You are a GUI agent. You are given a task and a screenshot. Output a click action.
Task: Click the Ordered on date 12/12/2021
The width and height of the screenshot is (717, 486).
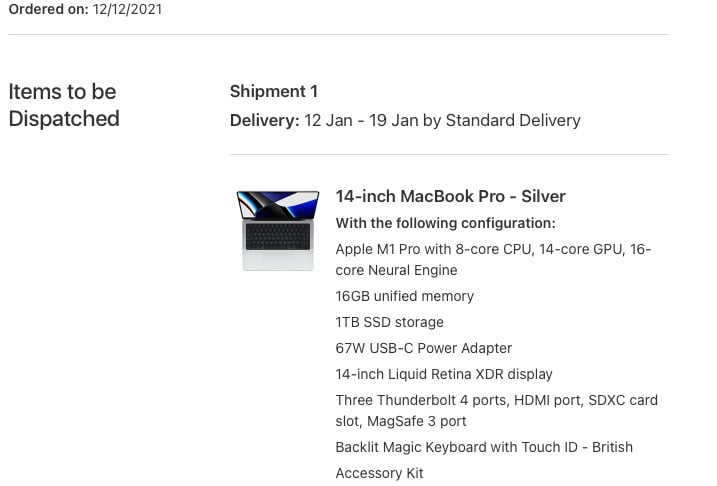coord(127,9)
